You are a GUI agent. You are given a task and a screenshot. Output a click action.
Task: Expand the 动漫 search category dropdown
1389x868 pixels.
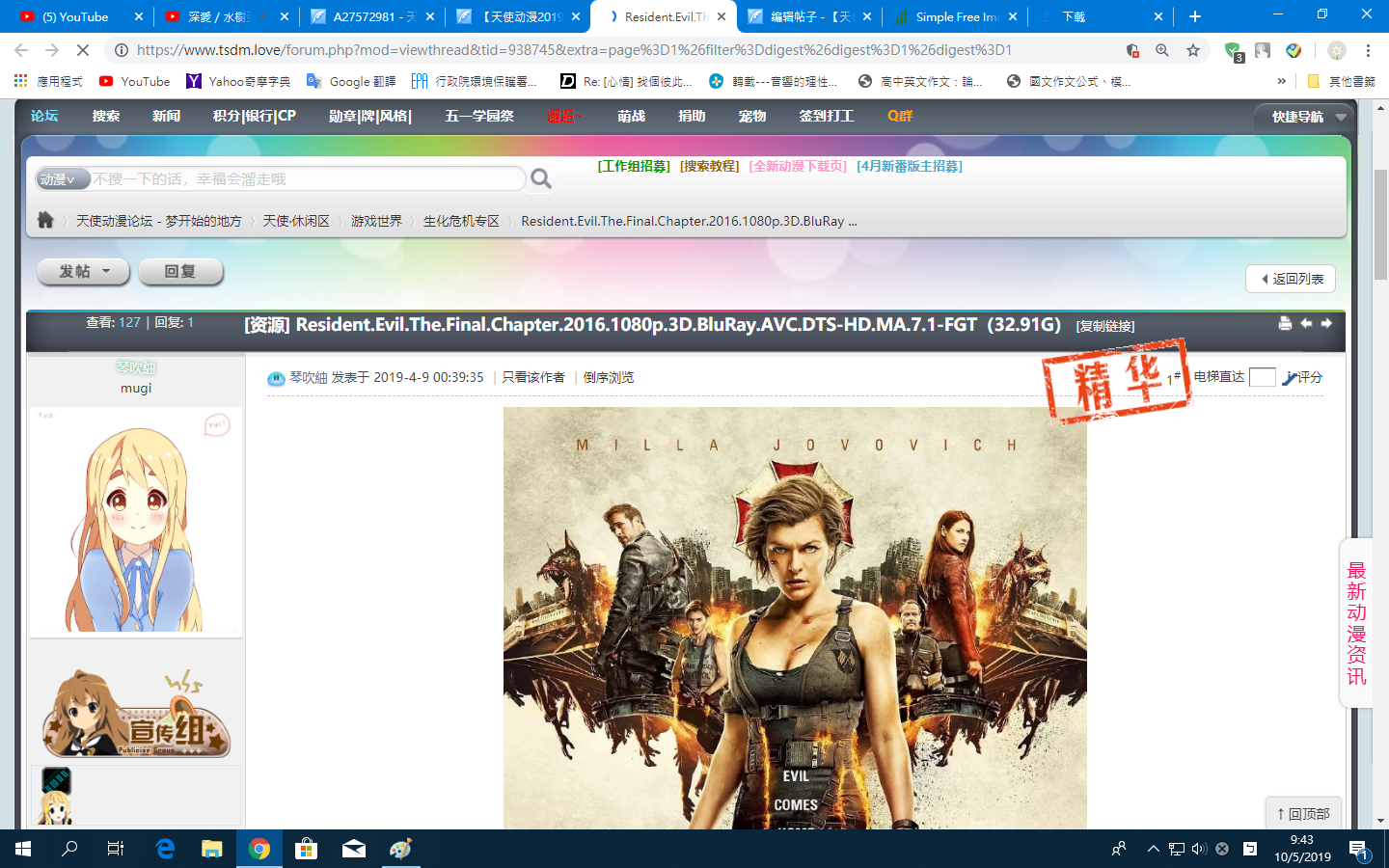62,178
